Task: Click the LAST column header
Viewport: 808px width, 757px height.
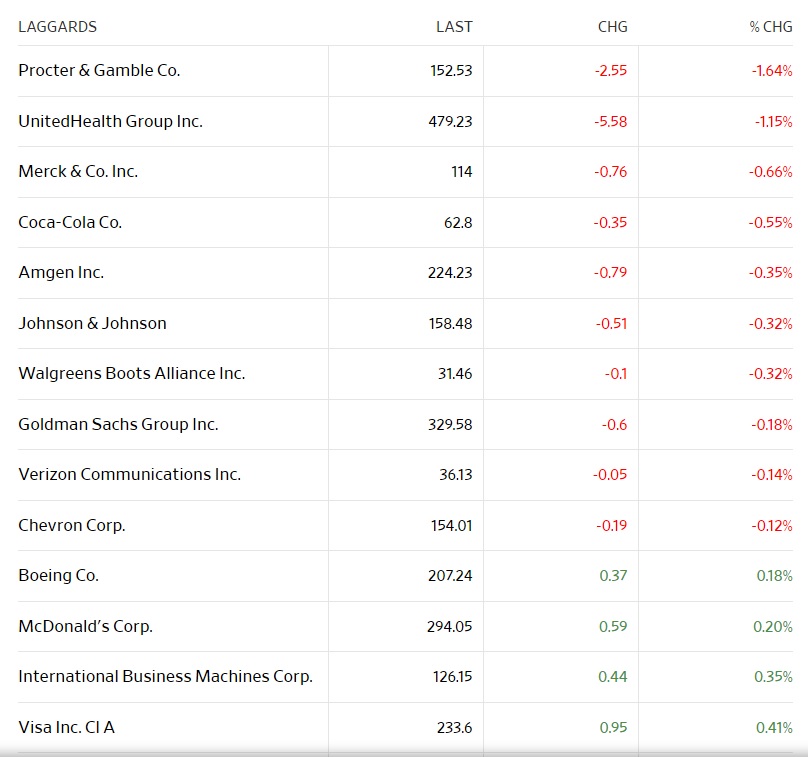Action: click(x=454, y=27)
